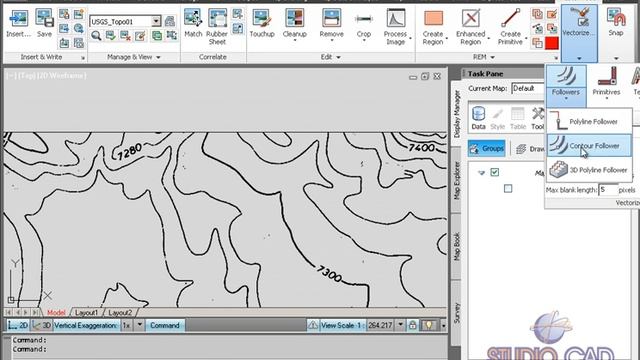Click the warning triangle icon in status bar
640x360 pixels.
coord(313,325)
